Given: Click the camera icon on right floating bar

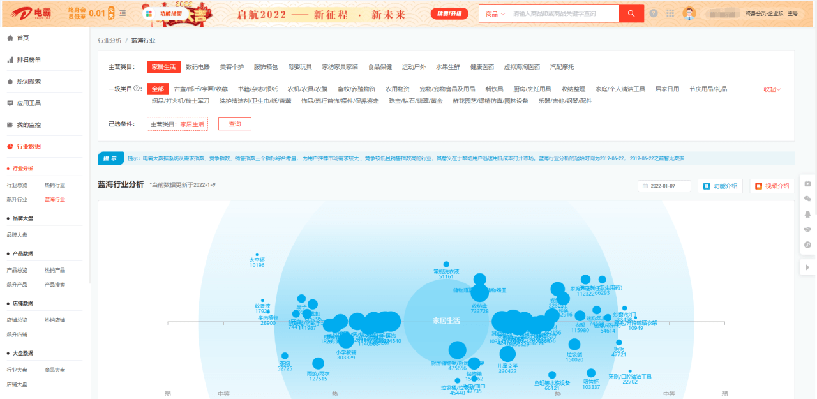Looking at the screenshot, I should [808, 184].
